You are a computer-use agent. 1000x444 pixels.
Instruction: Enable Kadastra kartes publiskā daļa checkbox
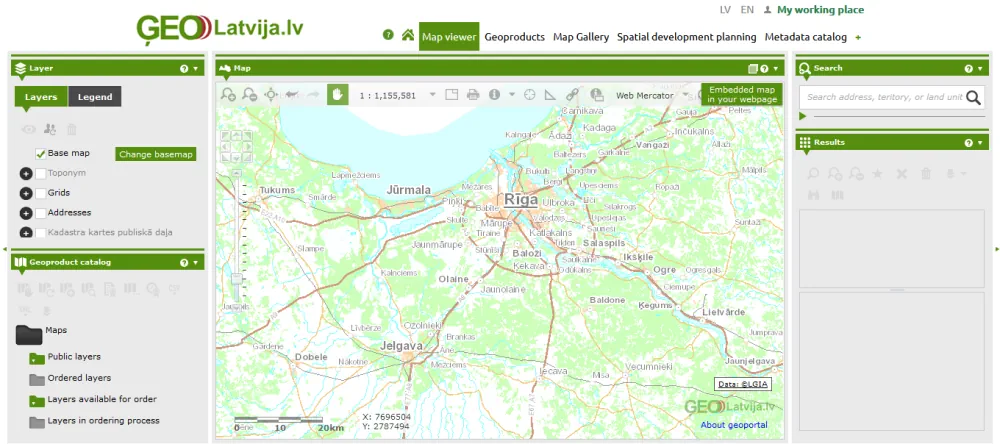click(41, 233)
